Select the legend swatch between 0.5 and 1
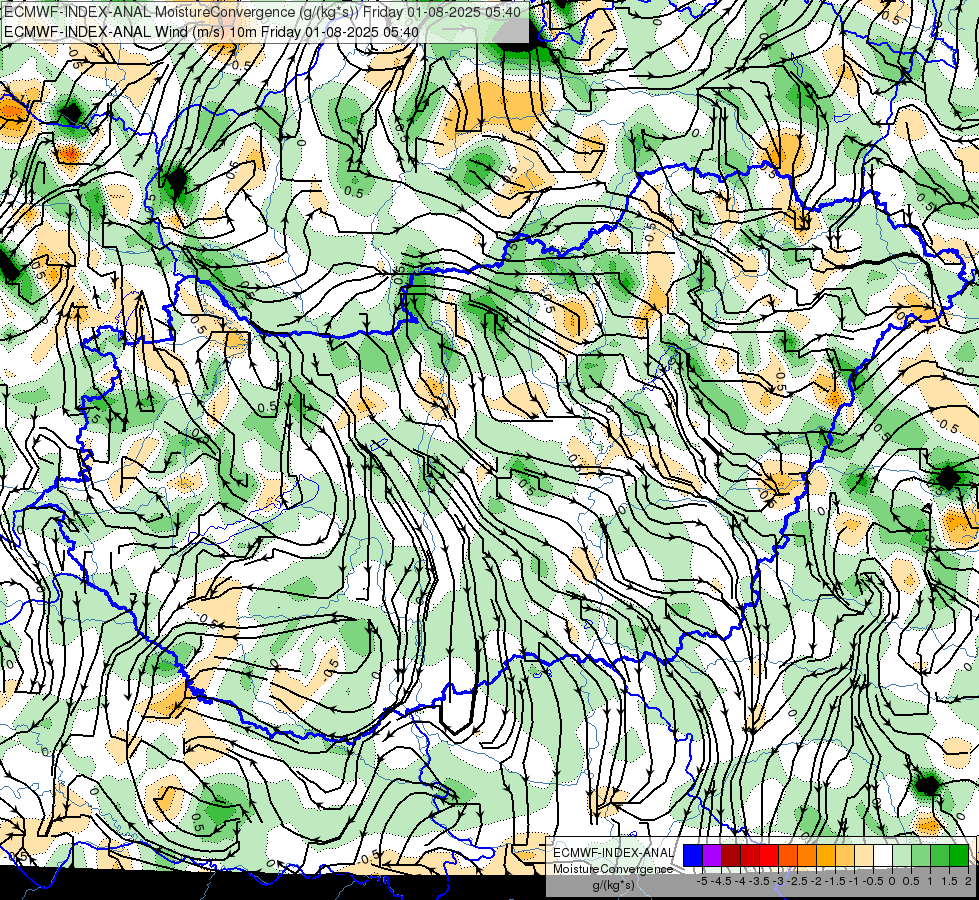The image size is (979, 900). tap(921, 855)
